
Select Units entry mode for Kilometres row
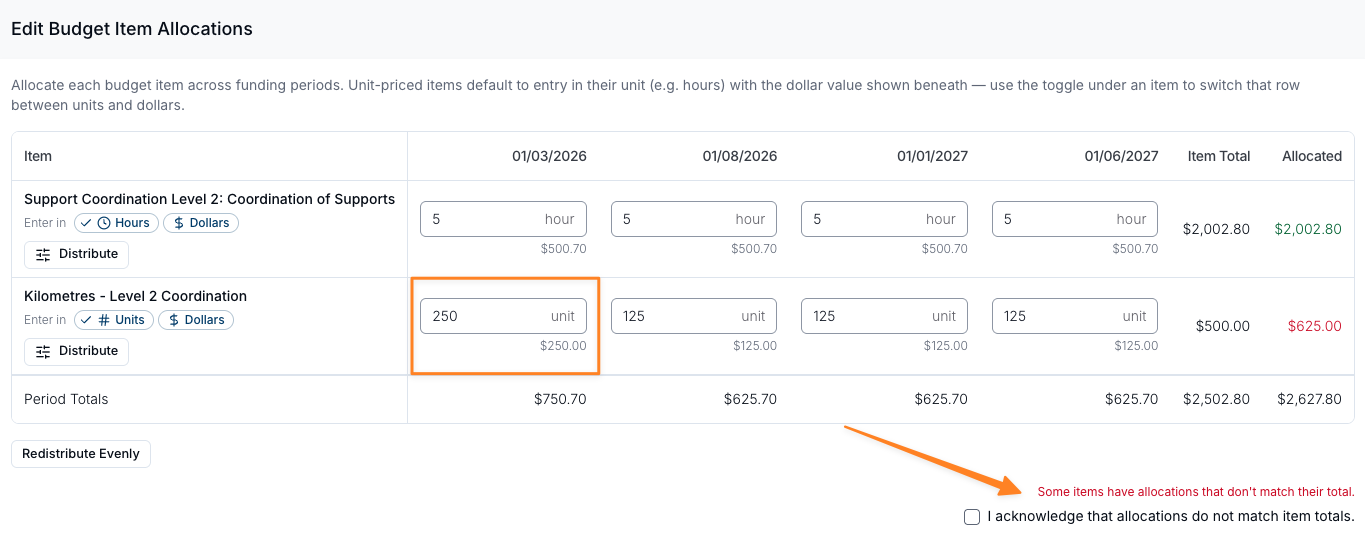[114, 320]
